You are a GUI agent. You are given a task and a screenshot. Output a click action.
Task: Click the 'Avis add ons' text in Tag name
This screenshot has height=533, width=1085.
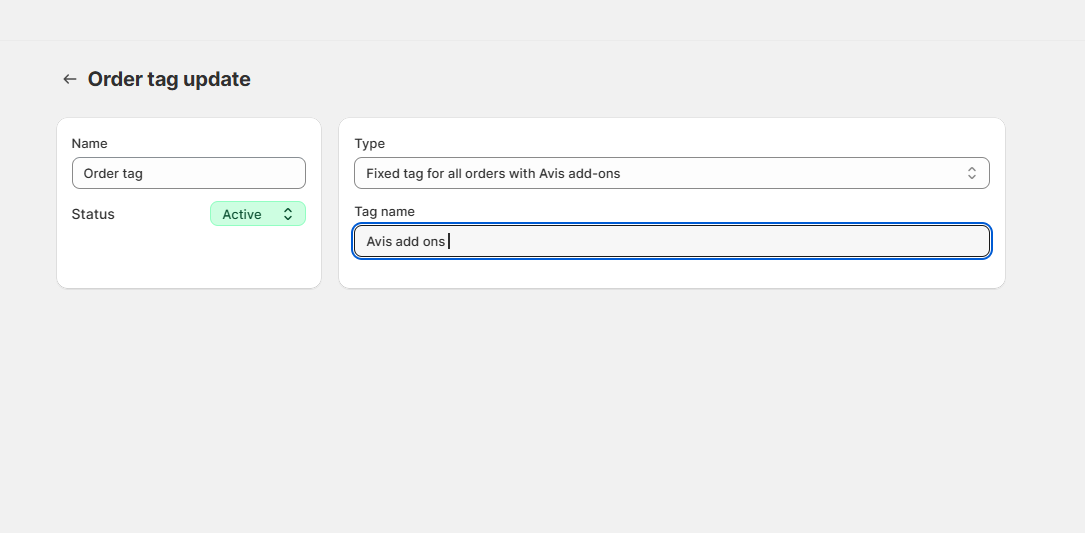coord(405,241)
